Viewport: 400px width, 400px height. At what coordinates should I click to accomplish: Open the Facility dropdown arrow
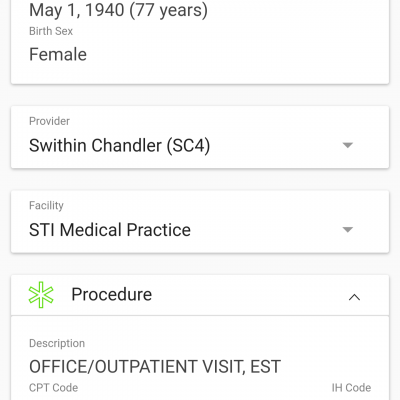coord(348,230)
